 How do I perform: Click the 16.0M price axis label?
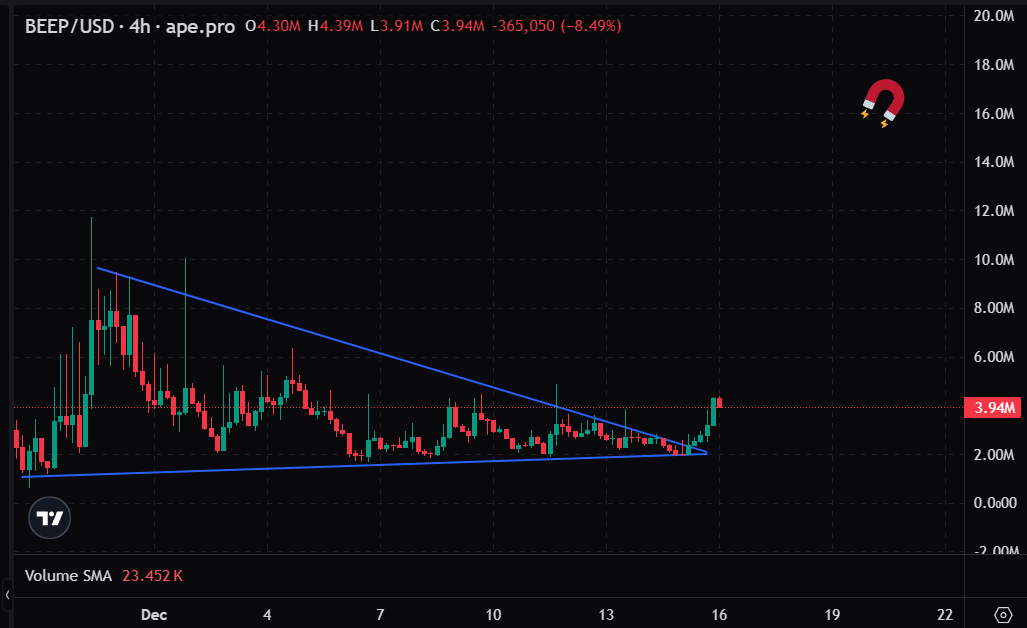pyautogui.click(x=994, y=114)
